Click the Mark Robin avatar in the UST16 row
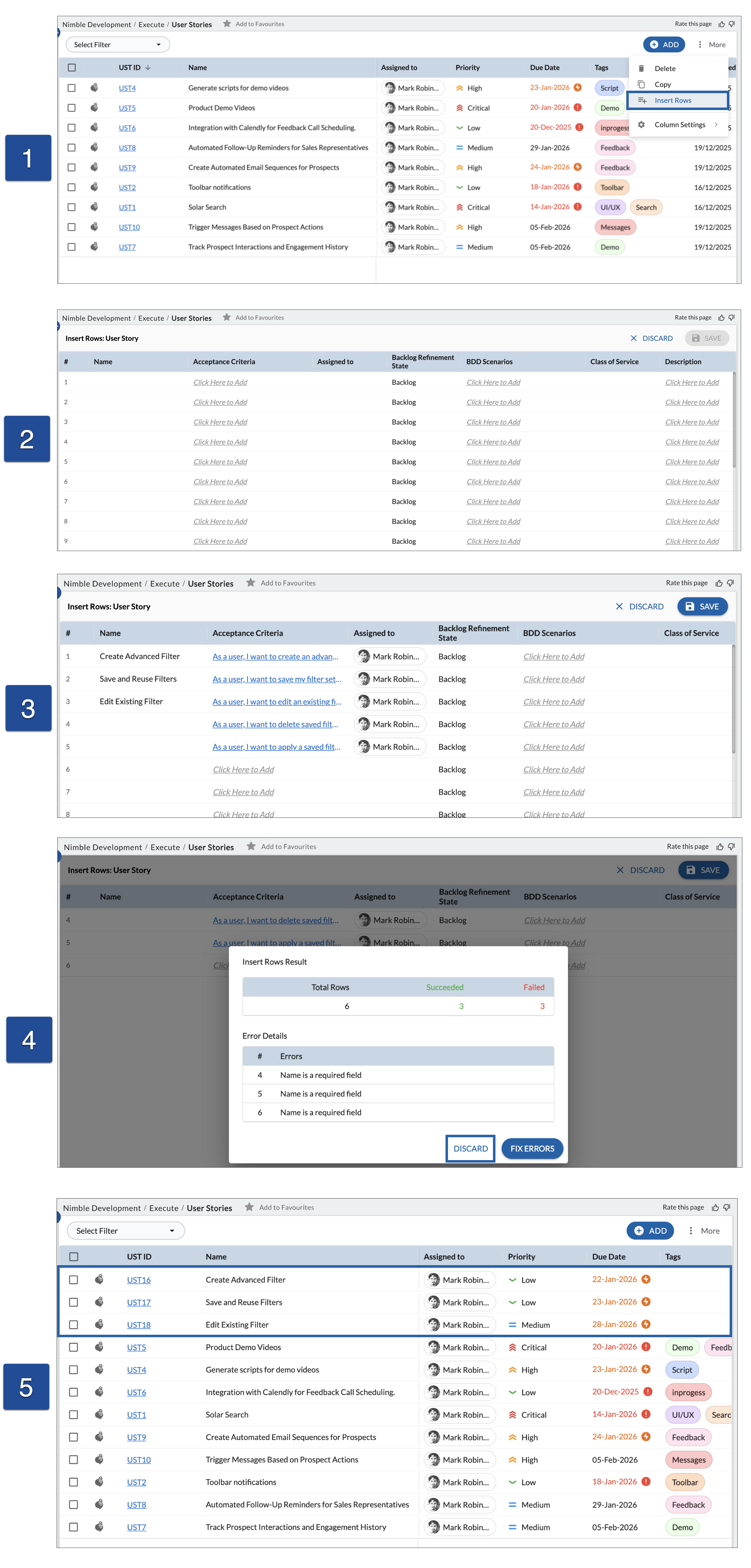This screenshot has width=751, height=1568. [x=434, y=1280]
